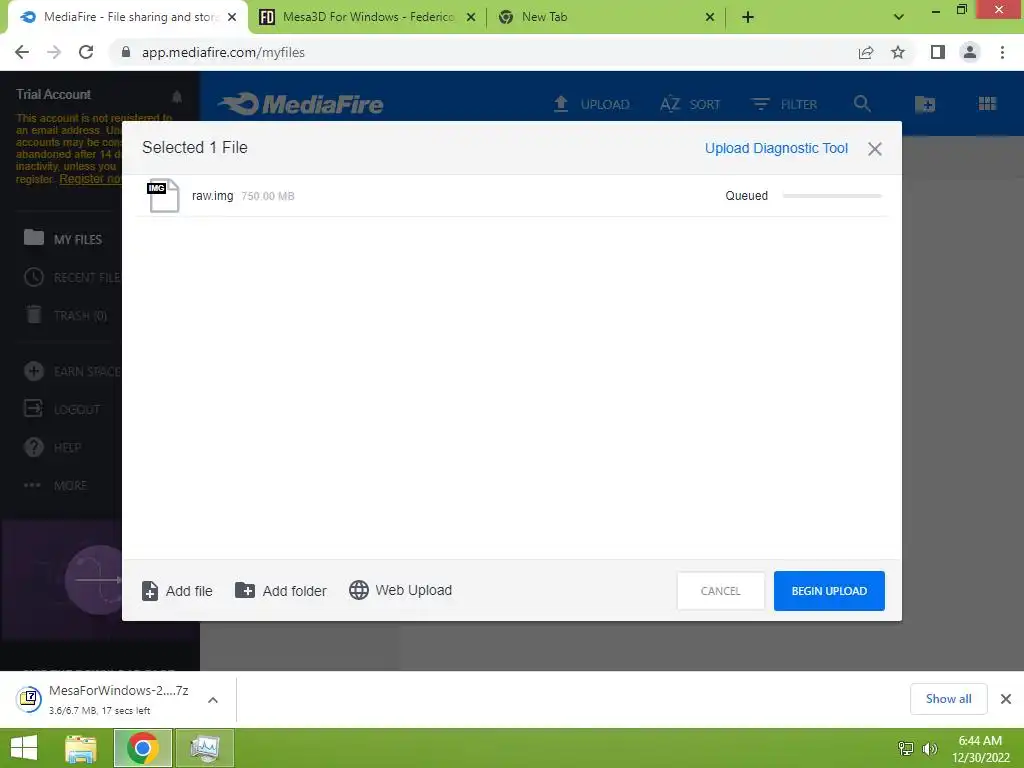The image size is (1024, 768).
Task: Close the downloads bar
Action: (1006, 699)
